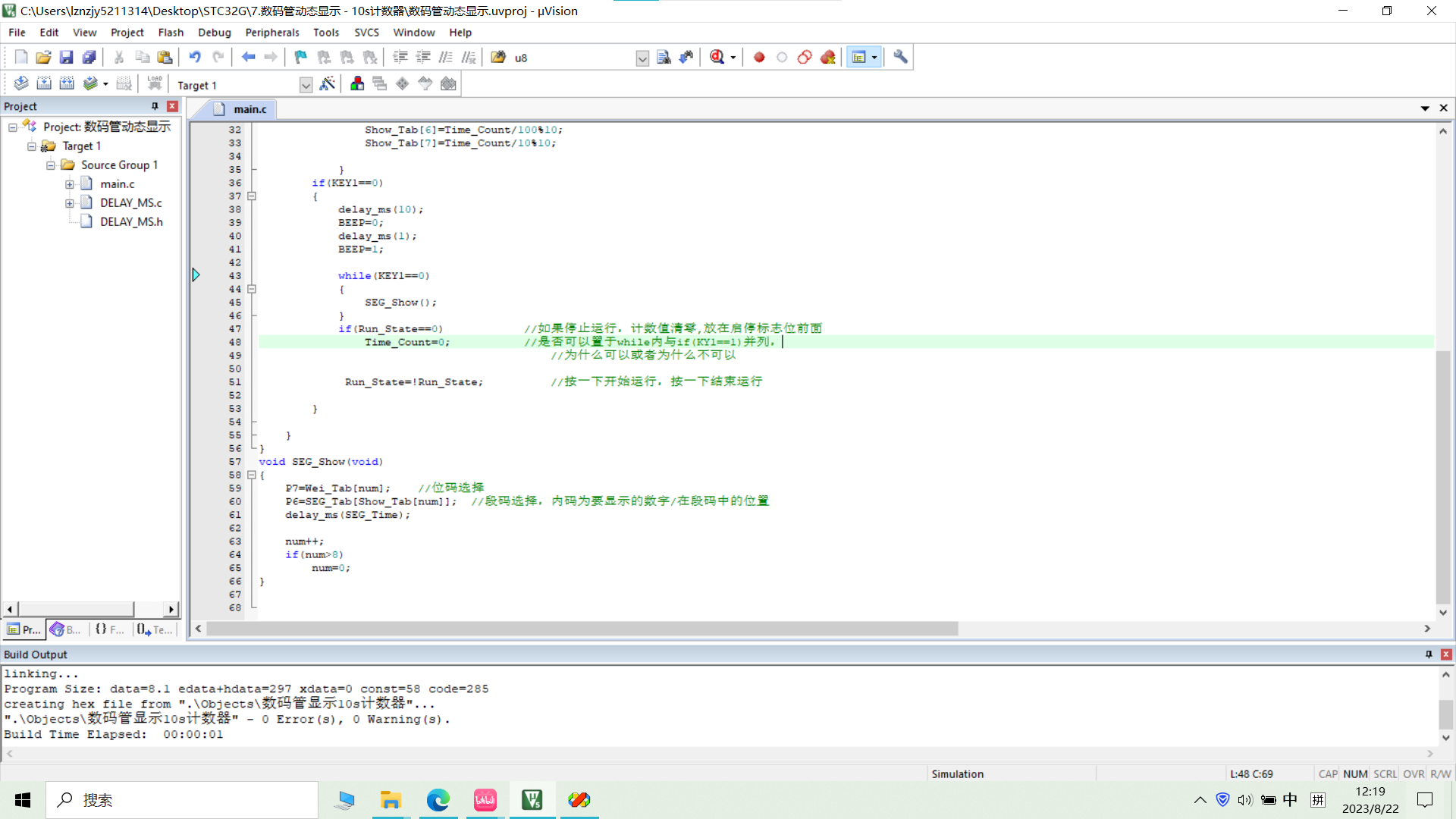
Task: Open the editor tab list dropdown arrow
Action: coord(1425,108)
